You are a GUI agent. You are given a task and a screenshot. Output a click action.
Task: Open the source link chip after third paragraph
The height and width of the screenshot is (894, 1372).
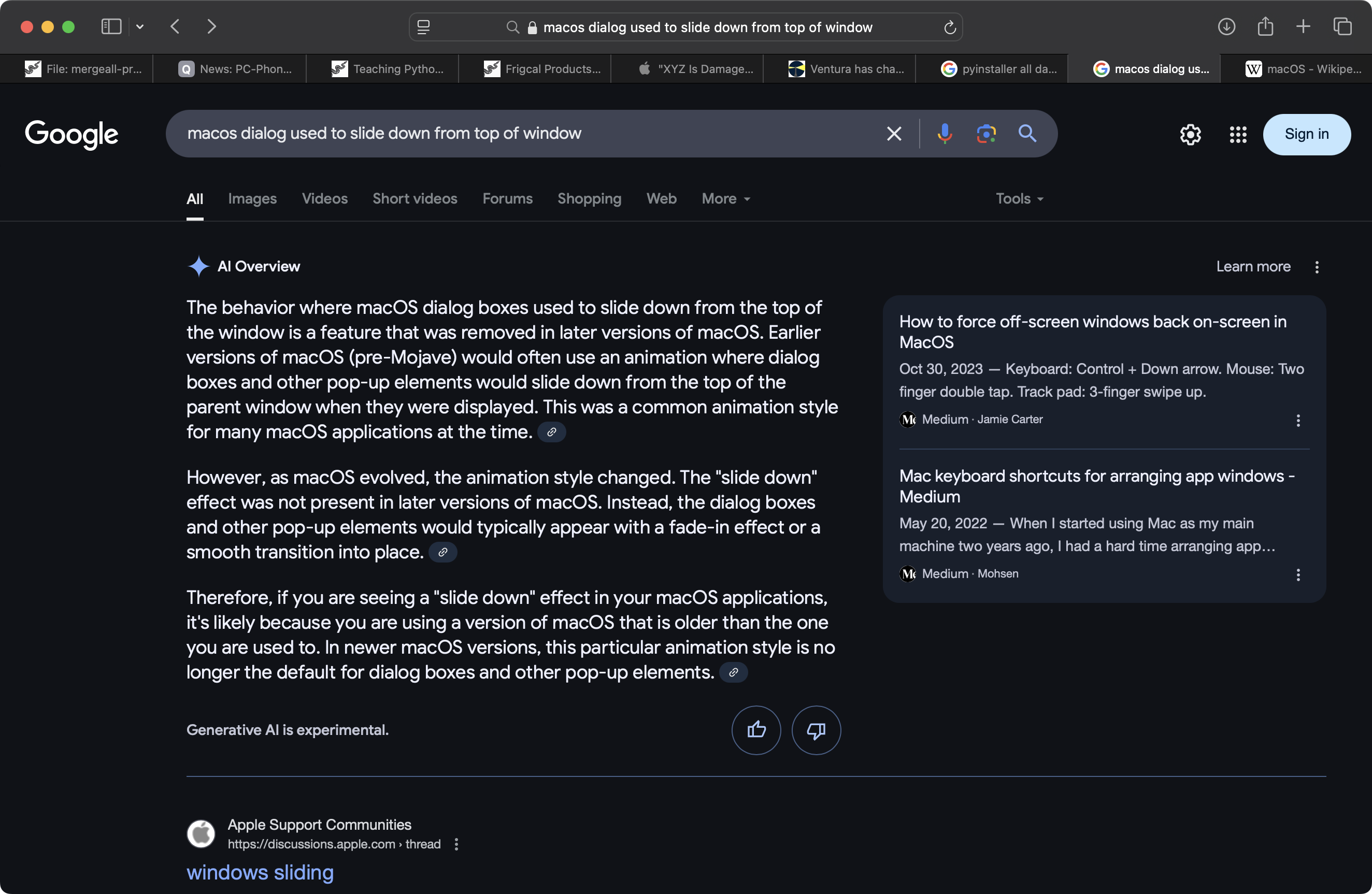click(733, 672)
